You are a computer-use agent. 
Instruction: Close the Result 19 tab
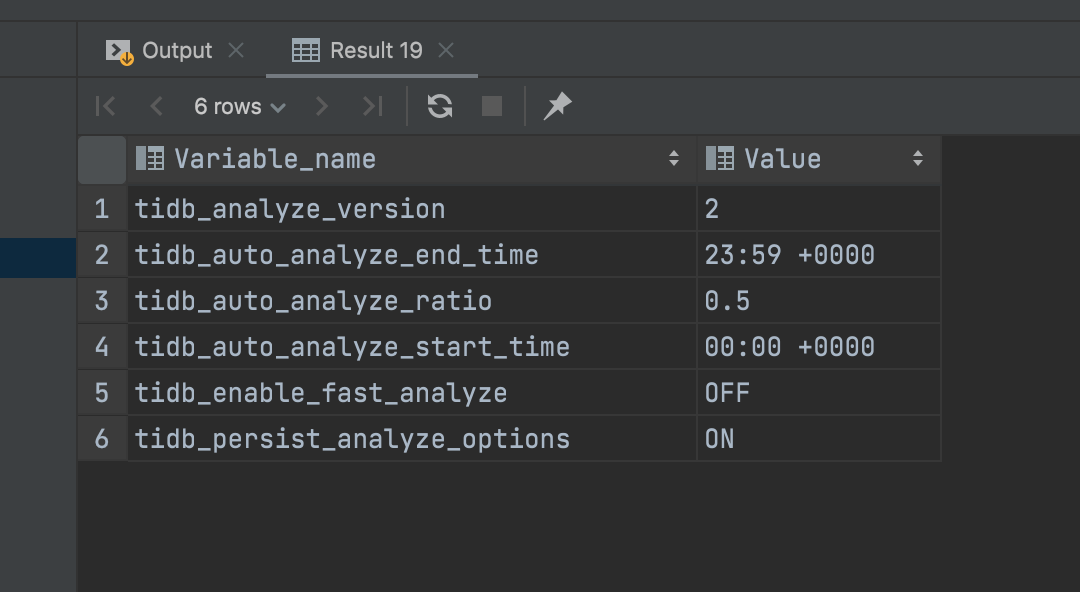(x=446, y=50)
